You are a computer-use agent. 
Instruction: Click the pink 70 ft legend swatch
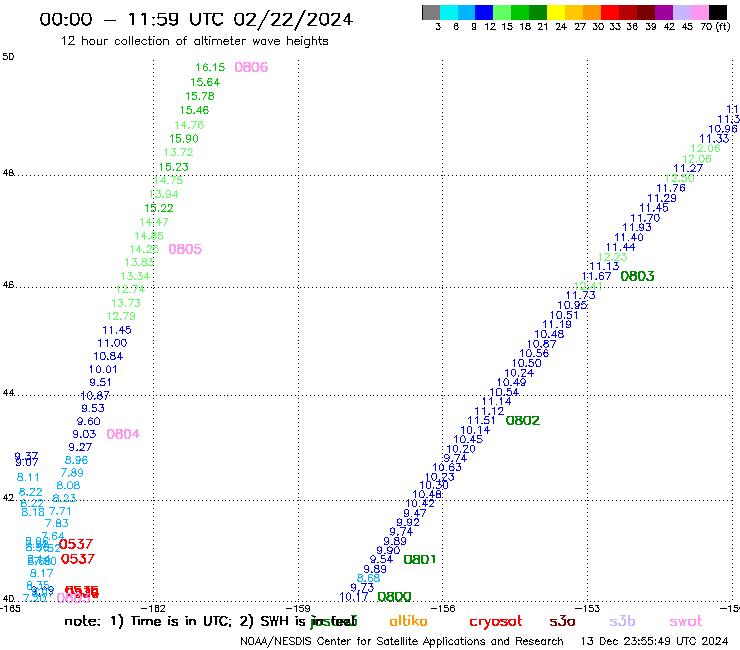click(699, 12)
